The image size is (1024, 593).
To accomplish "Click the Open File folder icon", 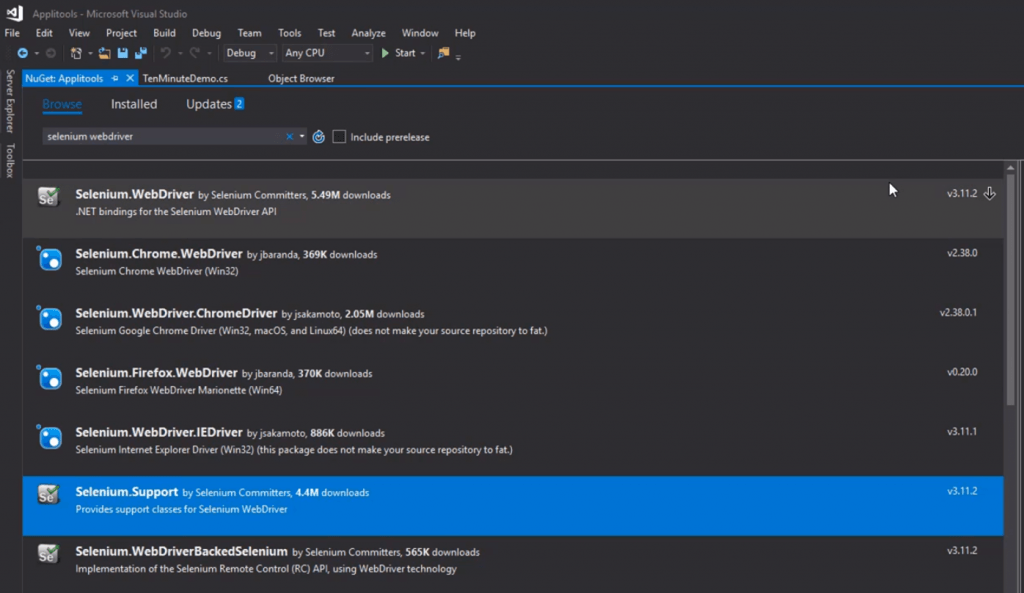I will (104, 53).
